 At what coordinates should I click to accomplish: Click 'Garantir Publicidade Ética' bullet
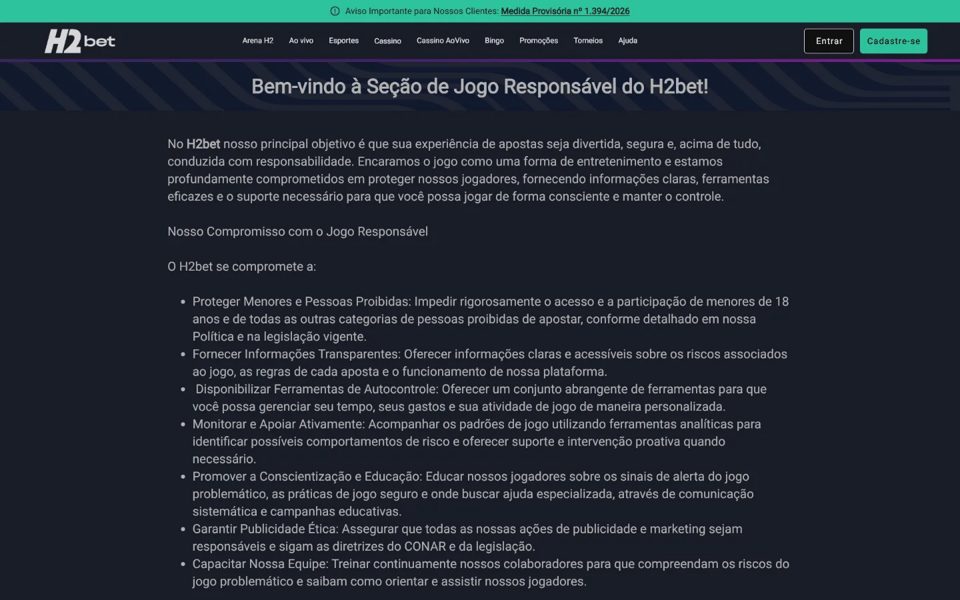(x=467, y=538)
